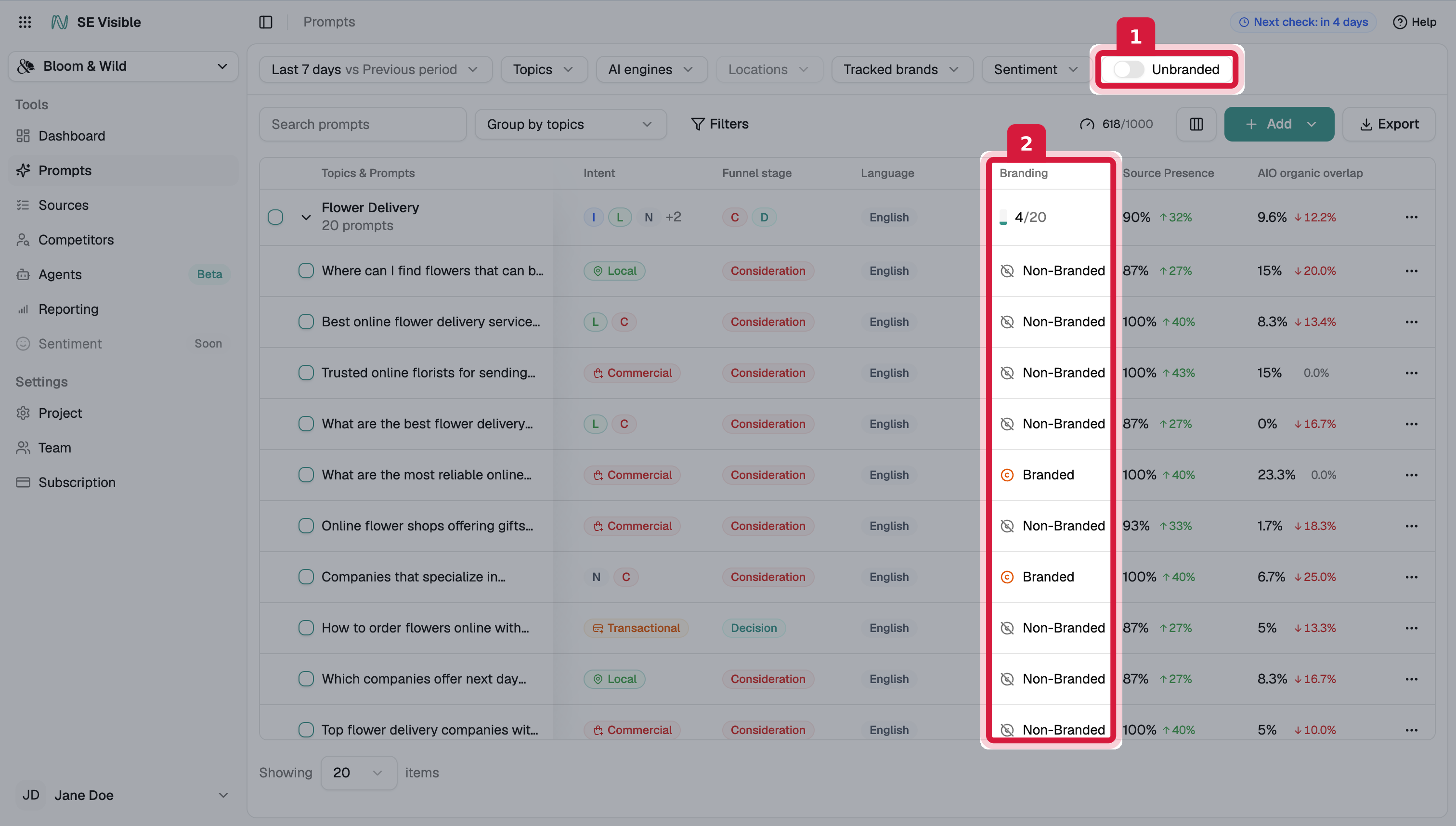
Task: Open the Group by topics dropdown
Action: (x=570, y=124)
